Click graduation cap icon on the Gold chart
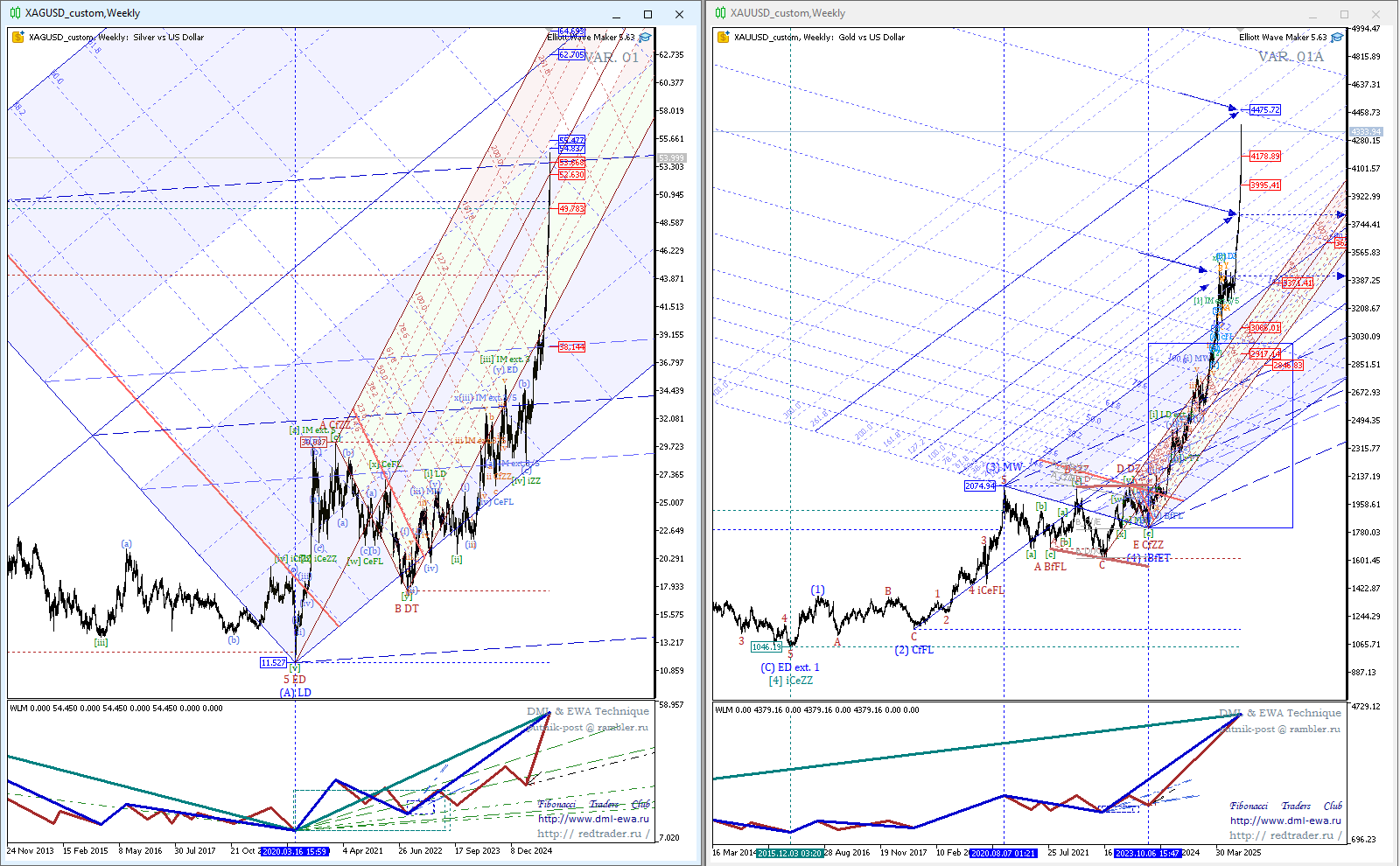The width and height of the screenshot is (1400, 866). point(1336,38)
